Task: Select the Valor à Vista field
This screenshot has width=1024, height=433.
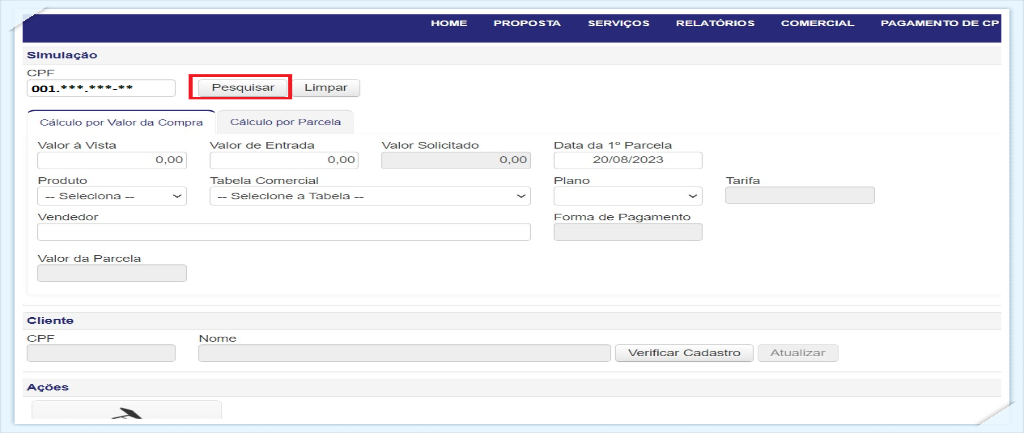Action: coord(112,160)
